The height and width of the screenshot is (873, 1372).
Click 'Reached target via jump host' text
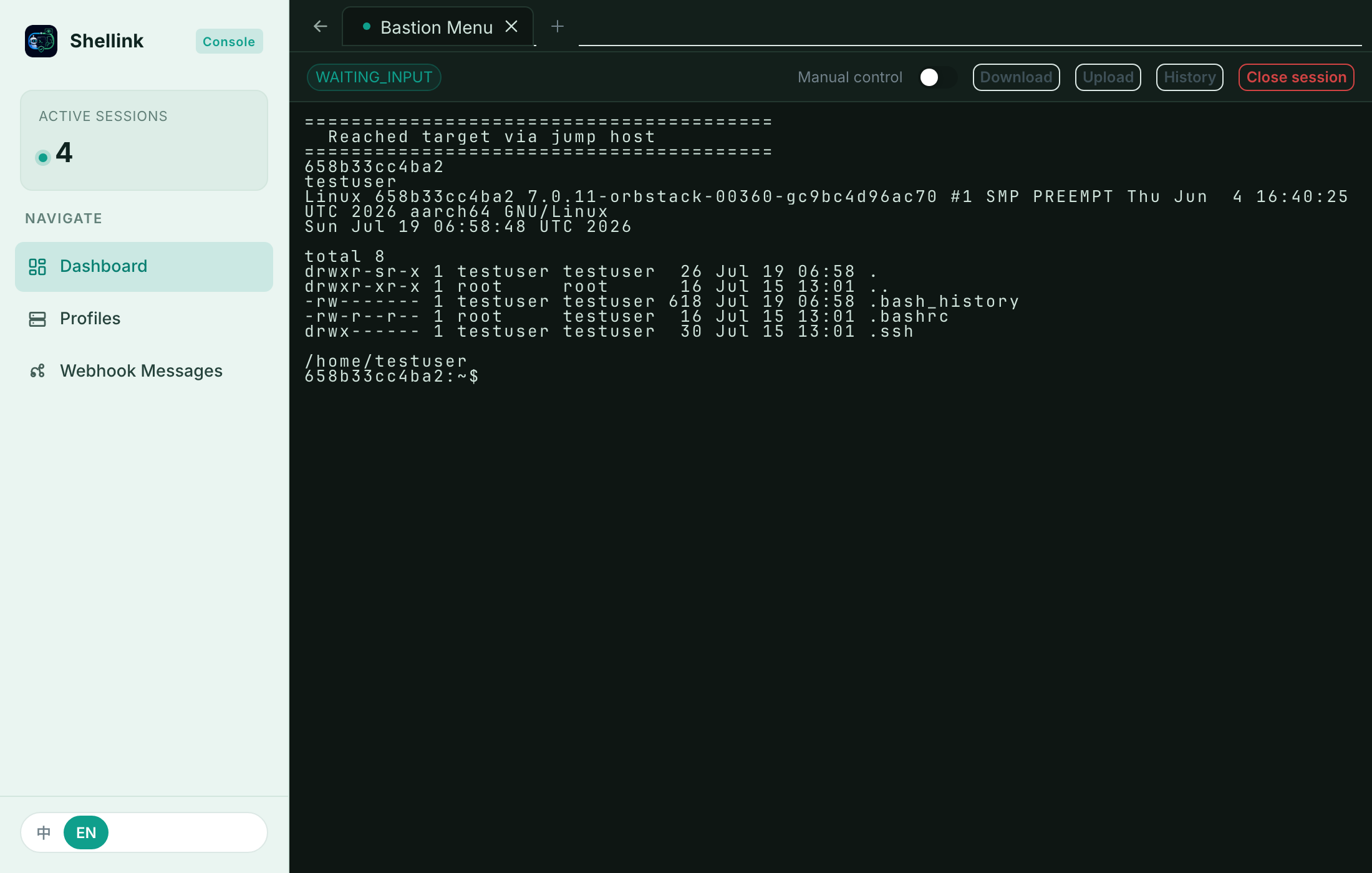point(492,137)
